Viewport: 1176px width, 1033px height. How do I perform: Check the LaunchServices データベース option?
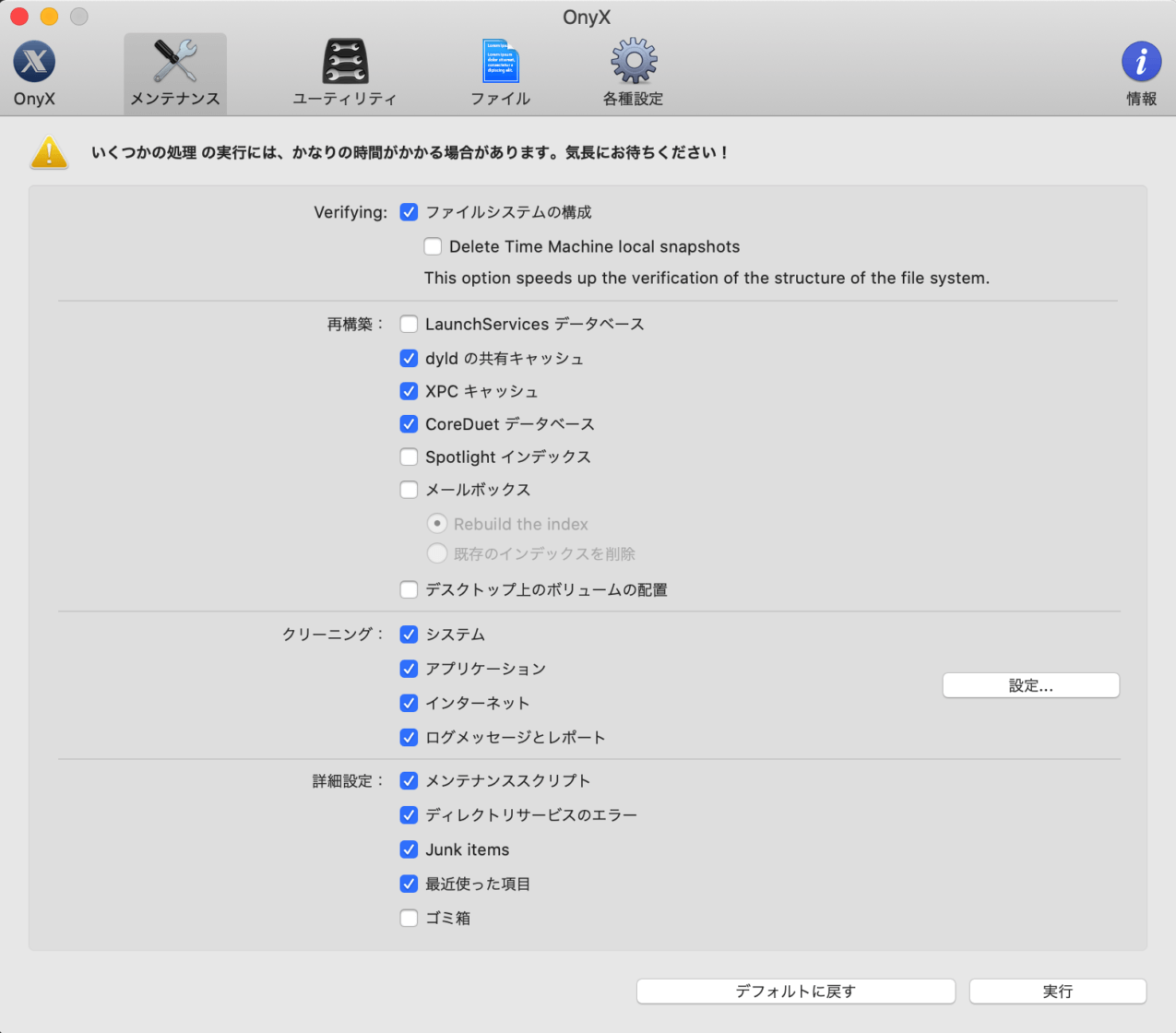tap(409, 324)
